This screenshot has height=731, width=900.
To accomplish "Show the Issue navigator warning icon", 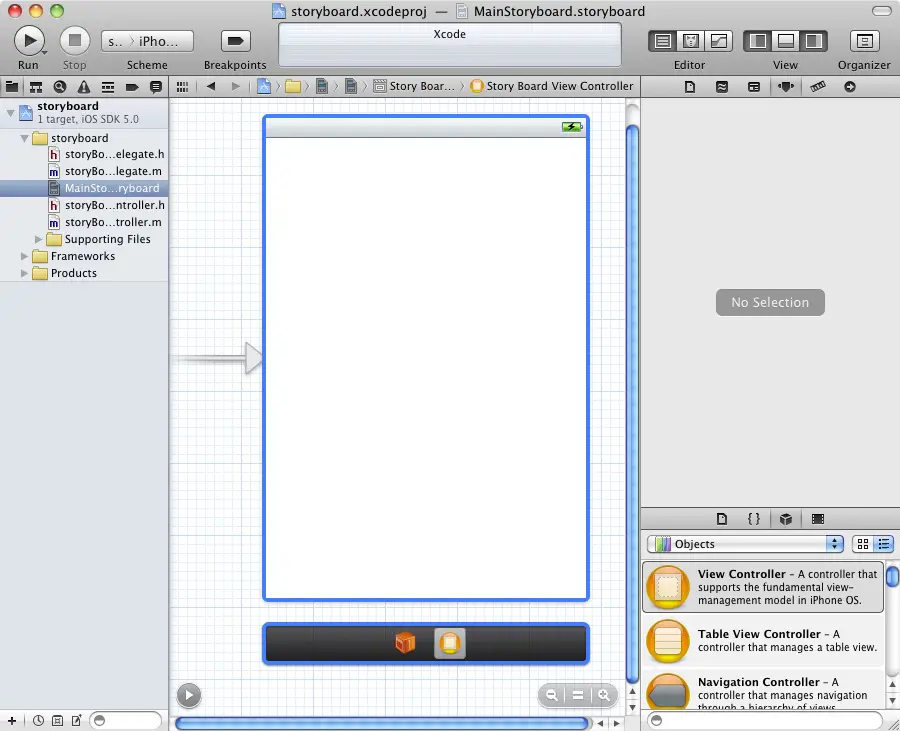I will click(83, 87).
